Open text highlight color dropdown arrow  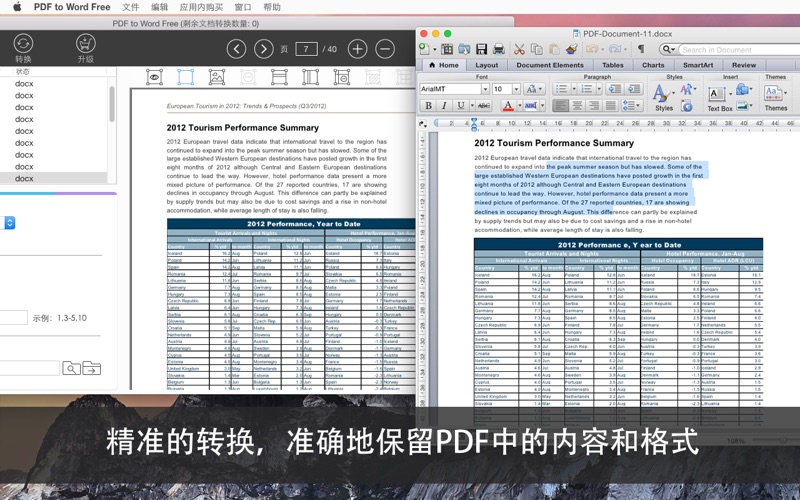point(542,106)
